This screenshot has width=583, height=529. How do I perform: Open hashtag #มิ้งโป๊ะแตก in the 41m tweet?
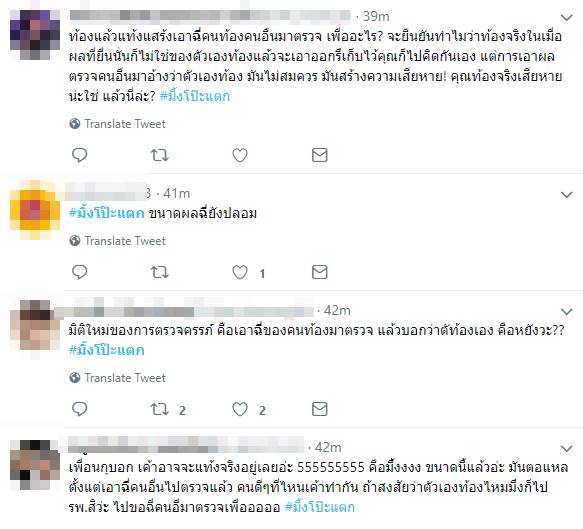pos(107,213)
